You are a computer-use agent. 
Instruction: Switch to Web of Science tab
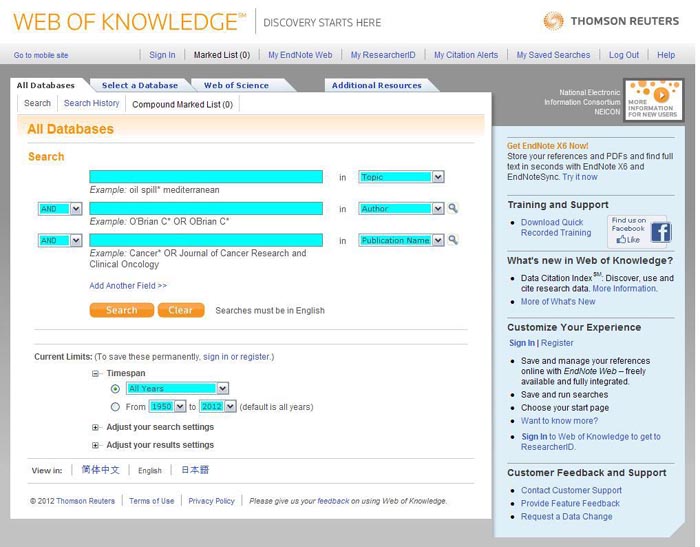236,86
